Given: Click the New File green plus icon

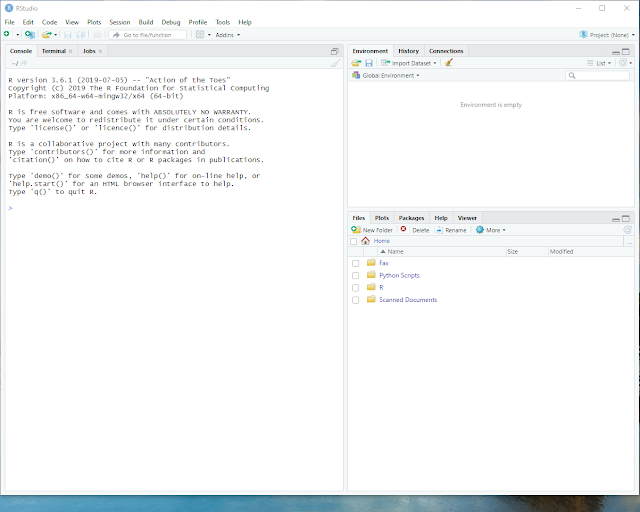Looking at the screenshot, I should 7,34.
